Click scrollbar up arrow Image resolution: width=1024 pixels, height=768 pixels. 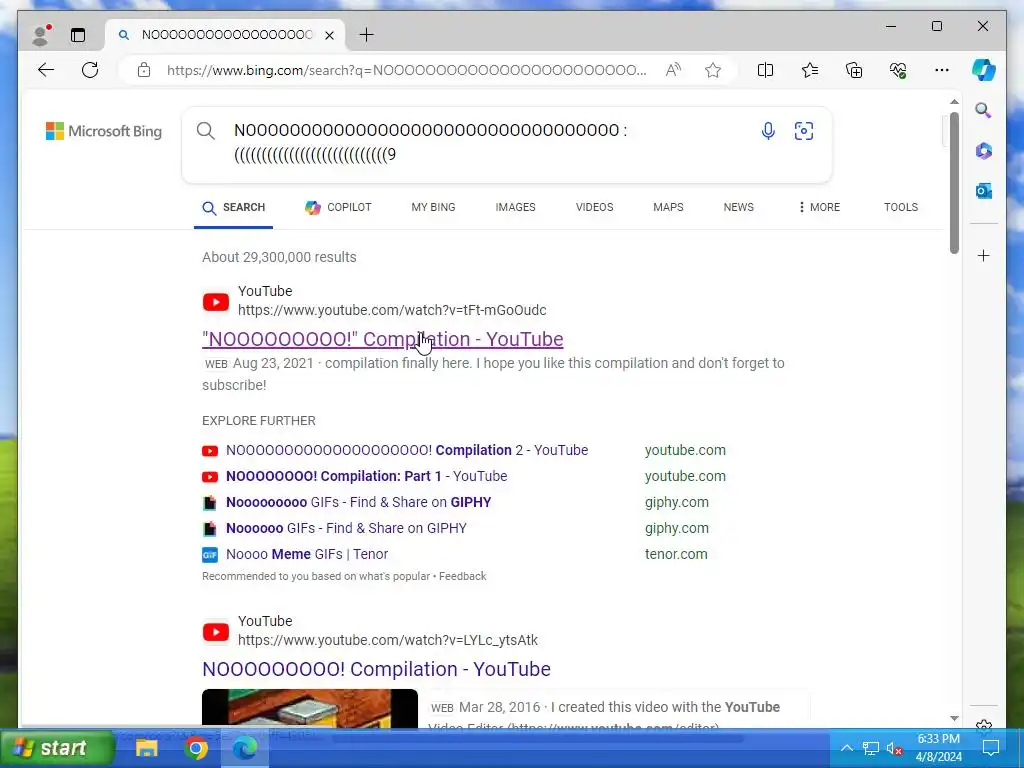pyautogui.click(x=954, y=102)
